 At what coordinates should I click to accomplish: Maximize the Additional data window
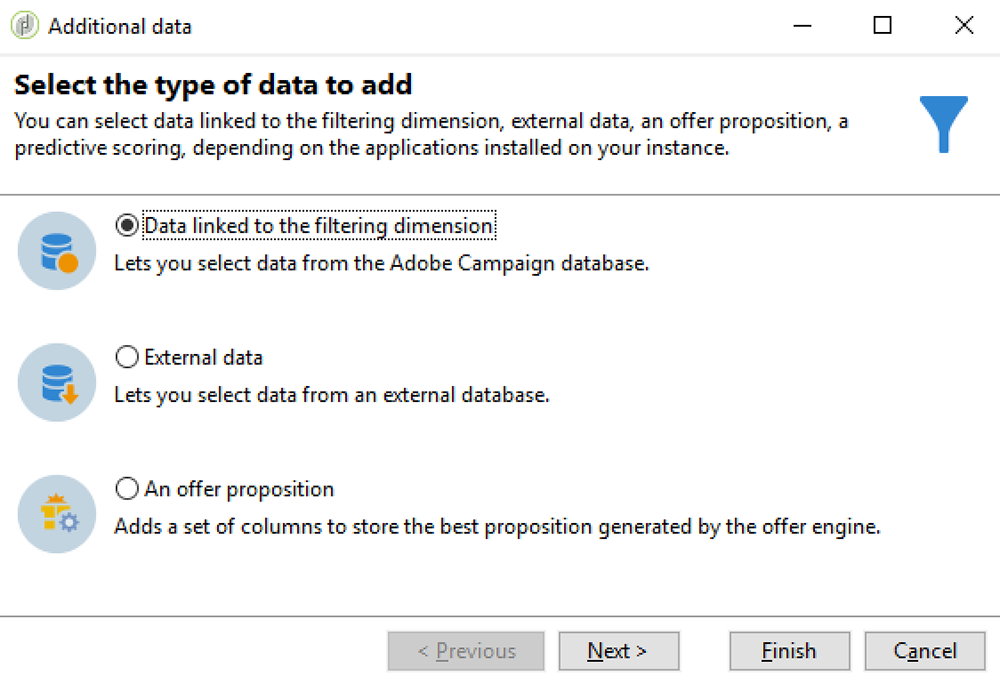[882, 26]
